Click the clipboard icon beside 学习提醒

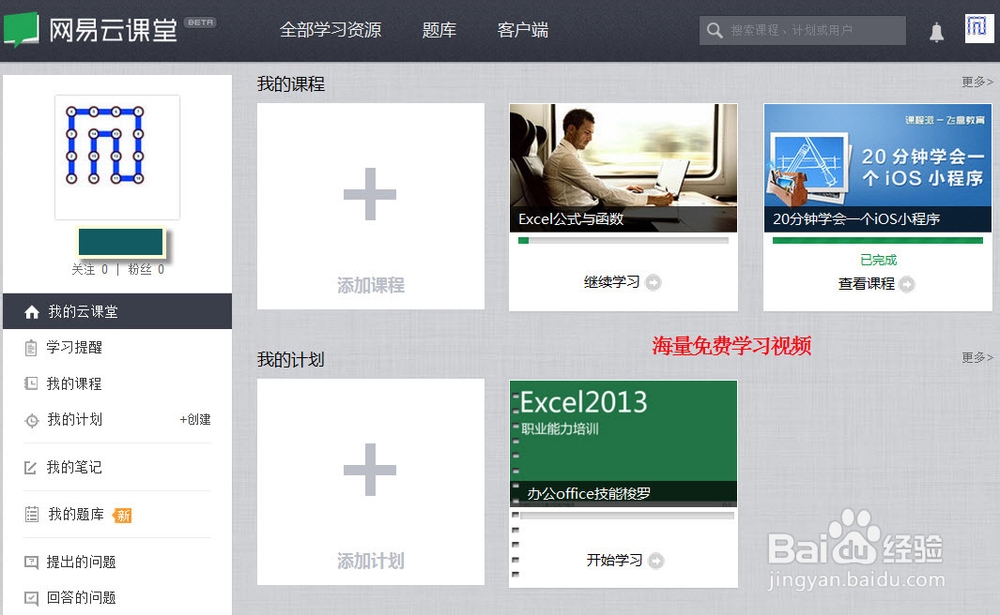[31, 348]
